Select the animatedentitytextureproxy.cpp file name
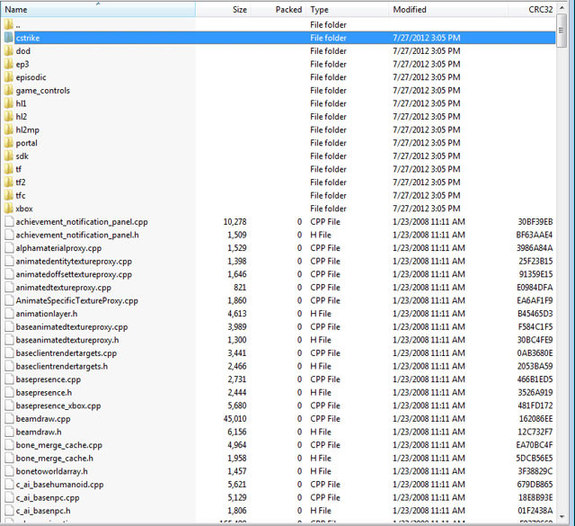575x526 pixels. tap(74, 261)
